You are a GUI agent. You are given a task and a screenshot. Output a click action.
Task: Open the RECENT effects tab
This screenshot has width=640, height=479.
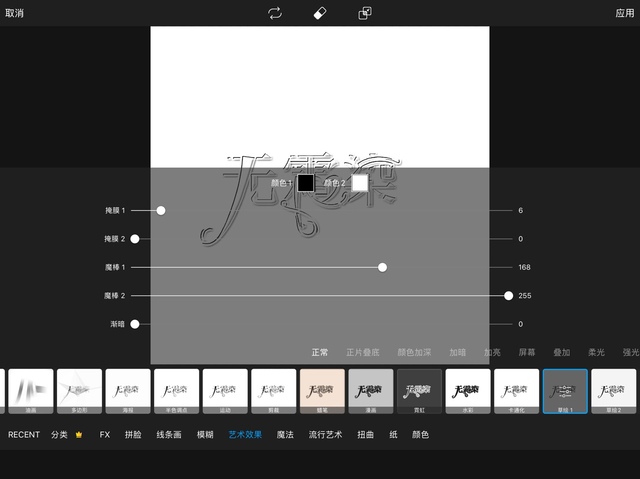coord(24,435)
